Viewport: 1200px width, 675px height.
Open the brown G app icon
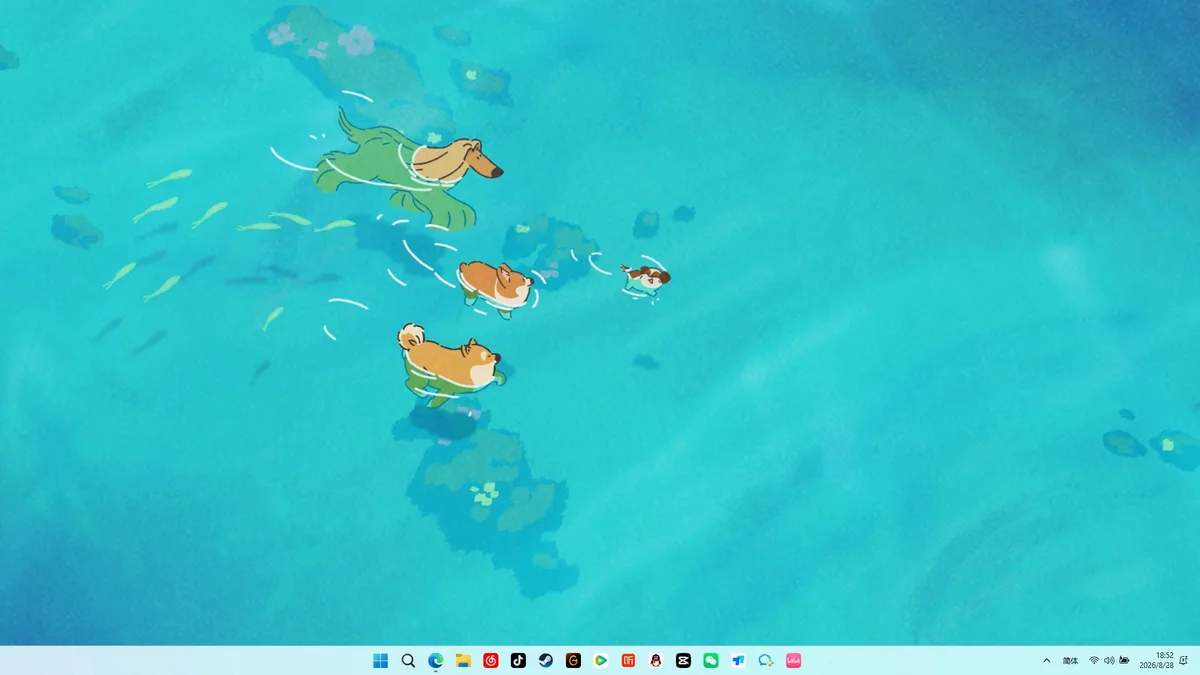pyautogui.click(x=573, y=660)
